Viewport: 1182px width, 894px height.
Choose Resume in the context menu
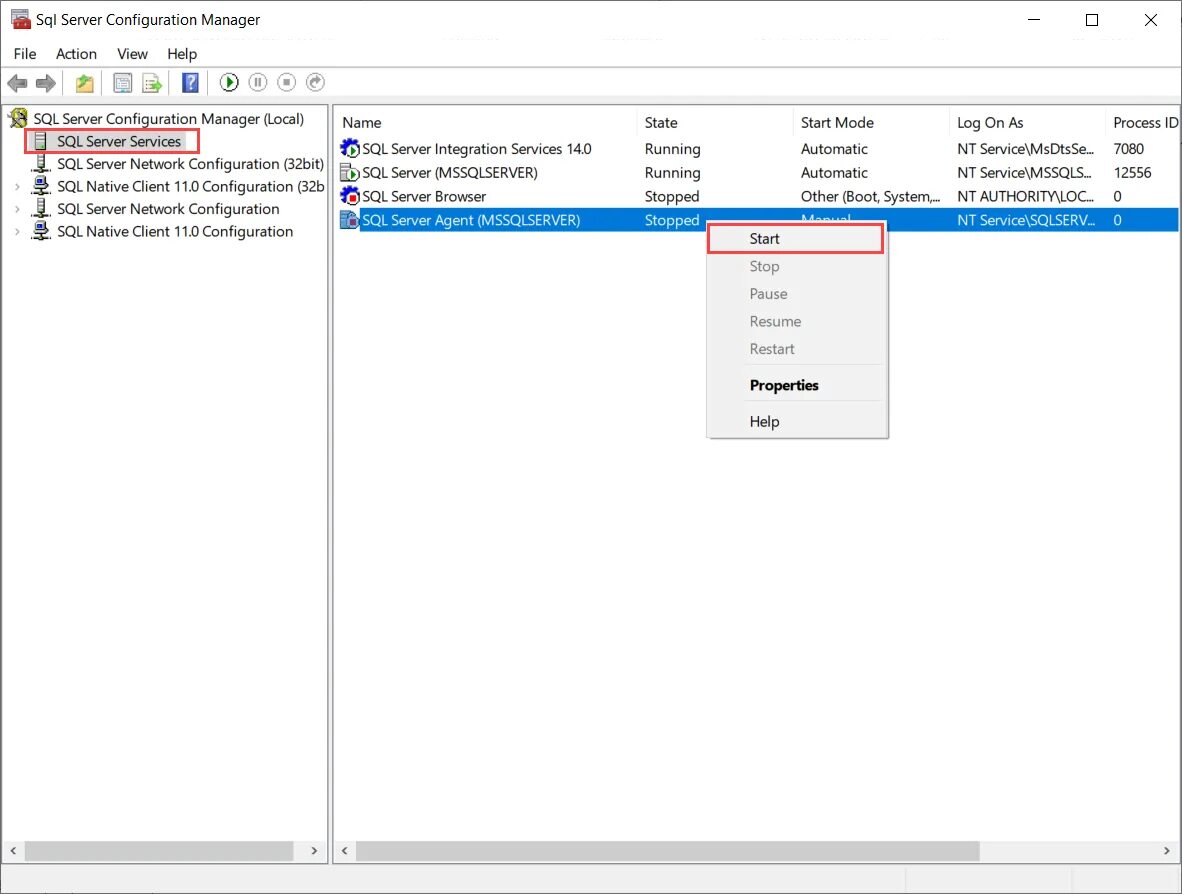pos(797,321)
